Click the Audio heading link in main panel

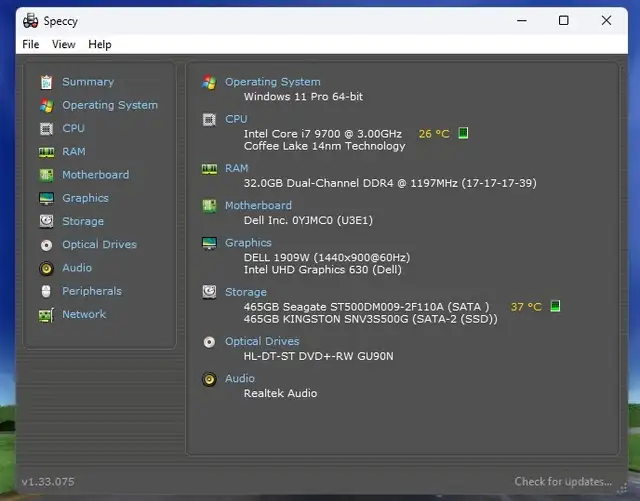point(240,379)
